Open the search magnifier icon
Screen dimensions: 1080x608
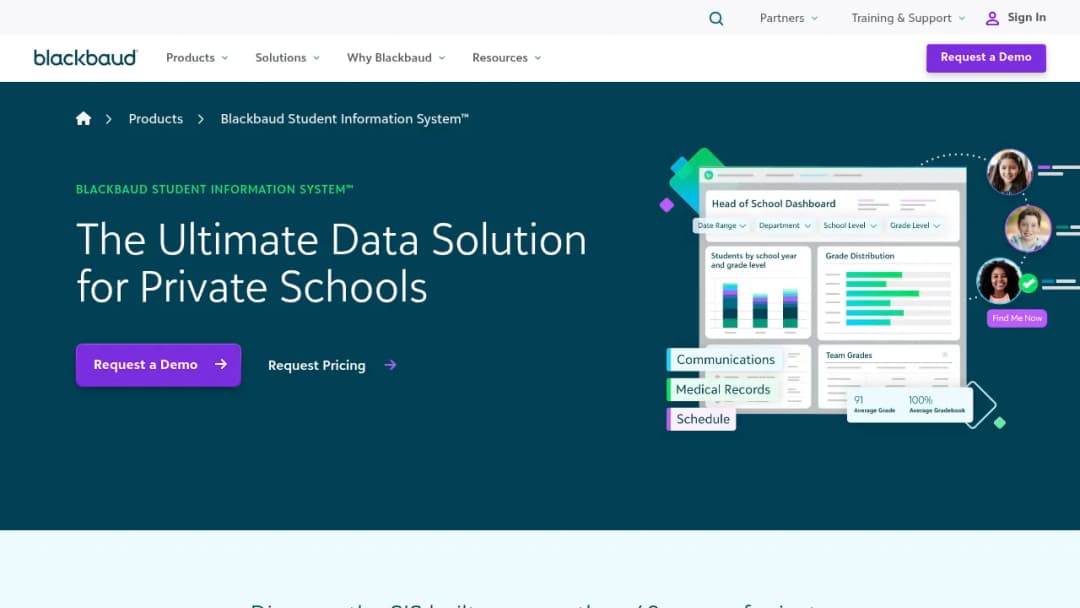(x=716, y=19)
